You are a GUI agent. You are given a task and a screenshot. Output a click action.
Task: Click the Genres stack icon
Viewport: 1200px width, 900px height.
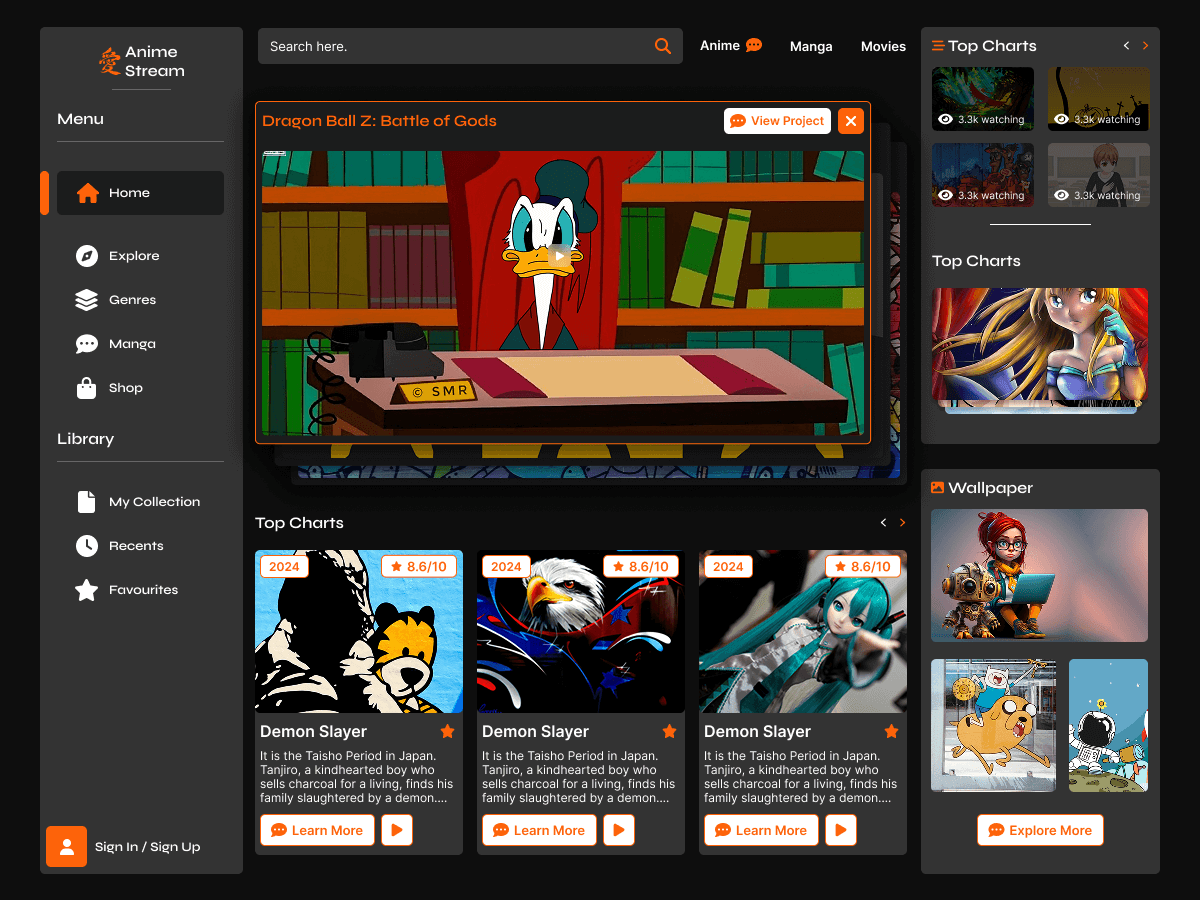86,299
